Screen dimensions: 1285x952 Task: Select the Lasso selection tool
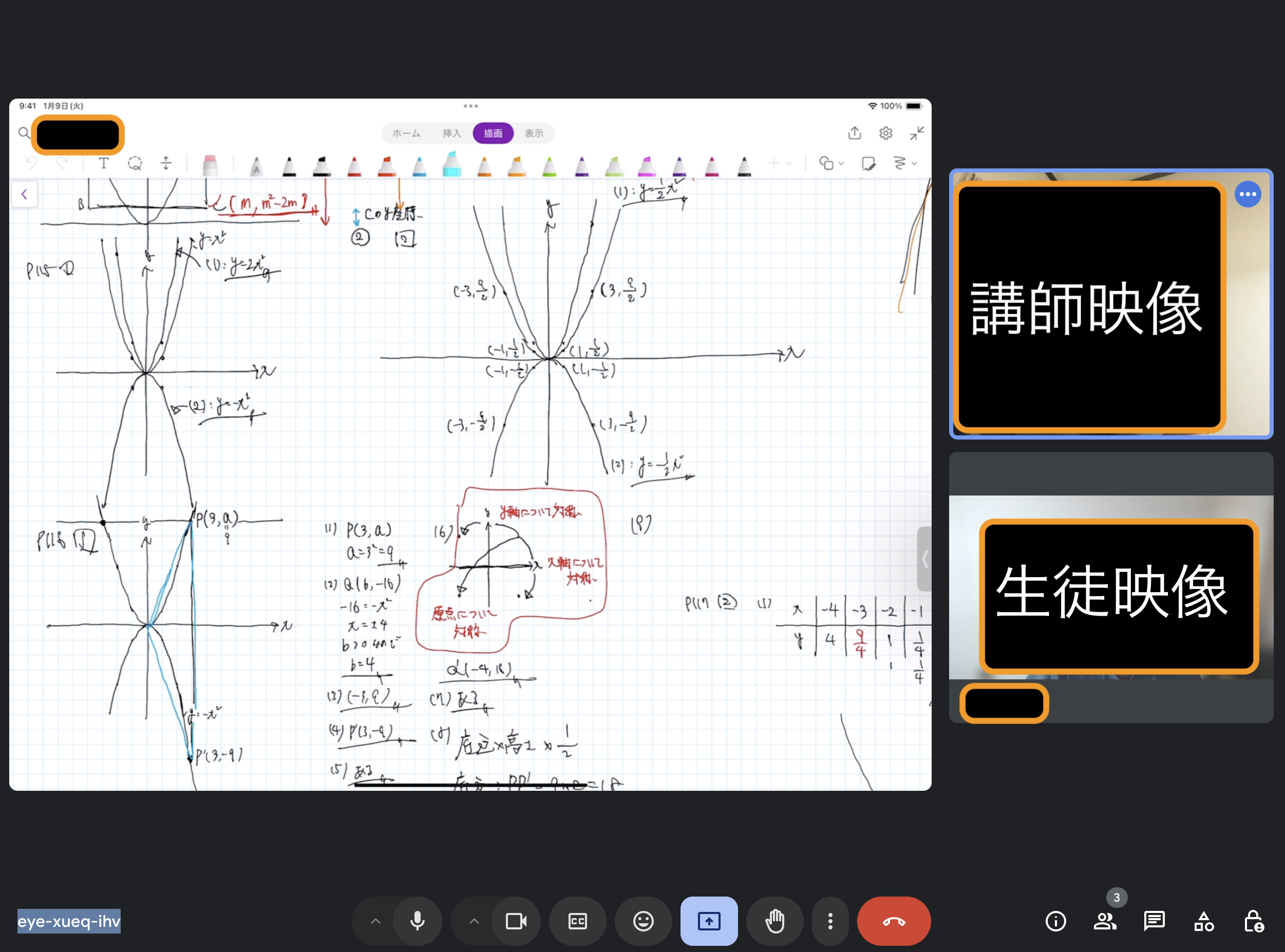135,164
